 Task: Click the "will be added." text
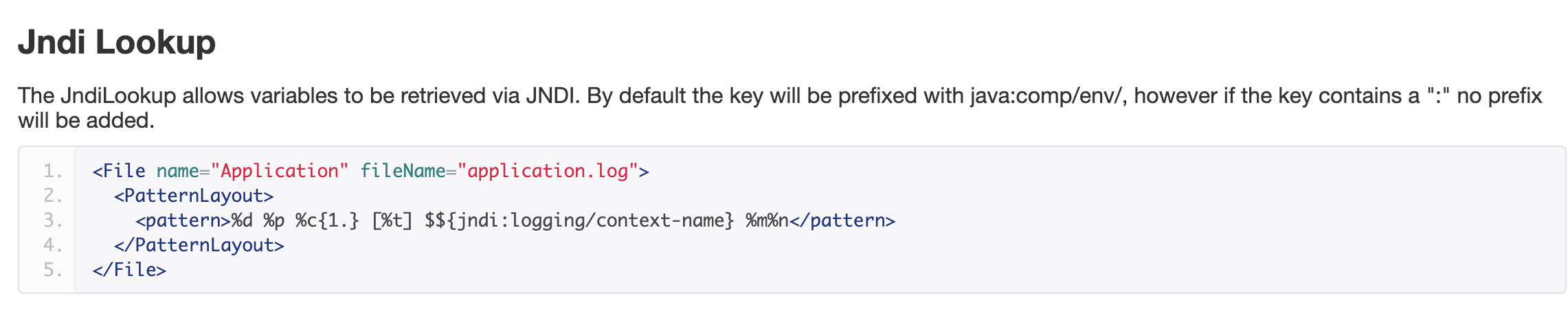[86, 121]
